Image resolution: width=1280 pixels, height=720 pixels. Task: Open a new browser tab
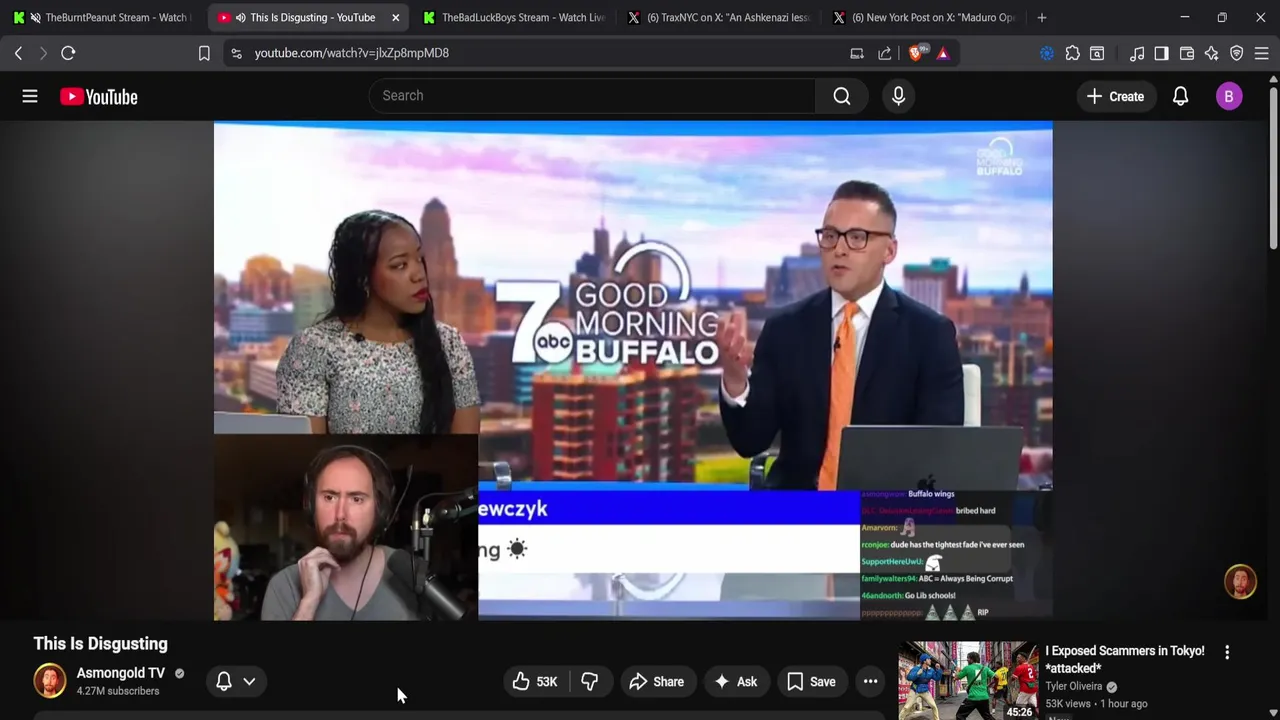click(1042, 17)
